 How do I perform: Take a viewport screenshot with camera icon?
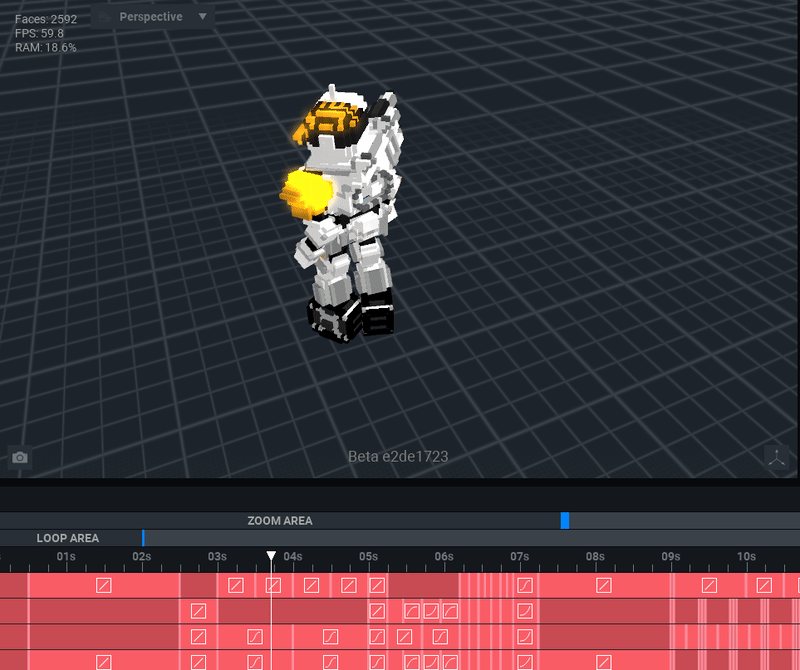(x=20, y=457)
